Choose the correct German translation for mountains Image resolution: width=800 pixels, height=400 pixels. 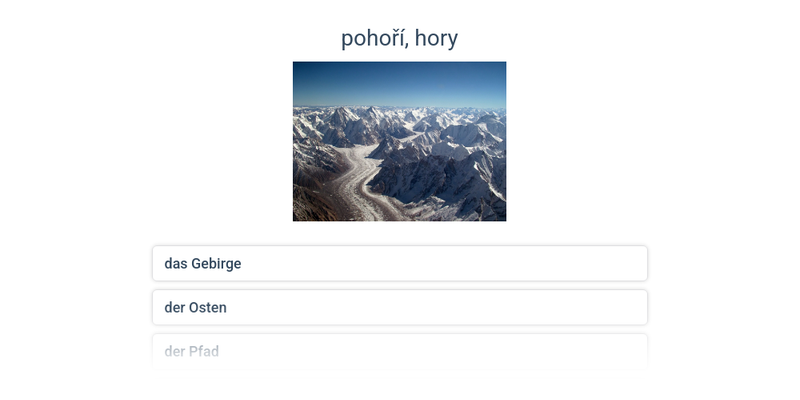click(x=399, y=264)
